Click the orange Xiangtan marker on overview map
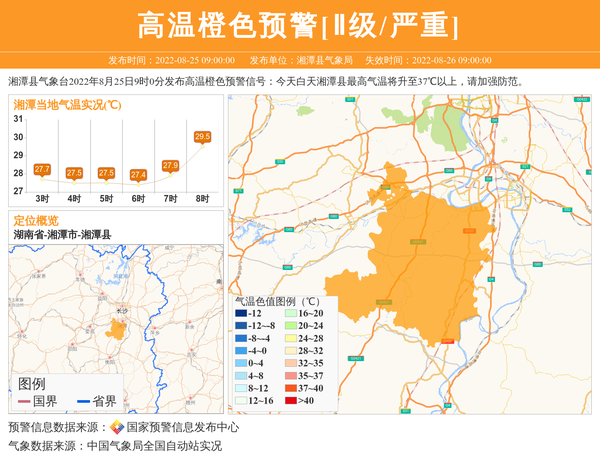Screen dimensions: 600x471 coord(115,325)
